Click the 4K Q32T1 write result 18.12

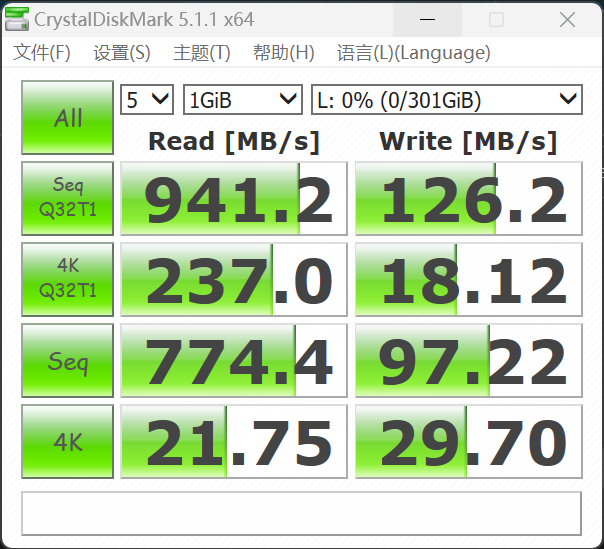469,279
